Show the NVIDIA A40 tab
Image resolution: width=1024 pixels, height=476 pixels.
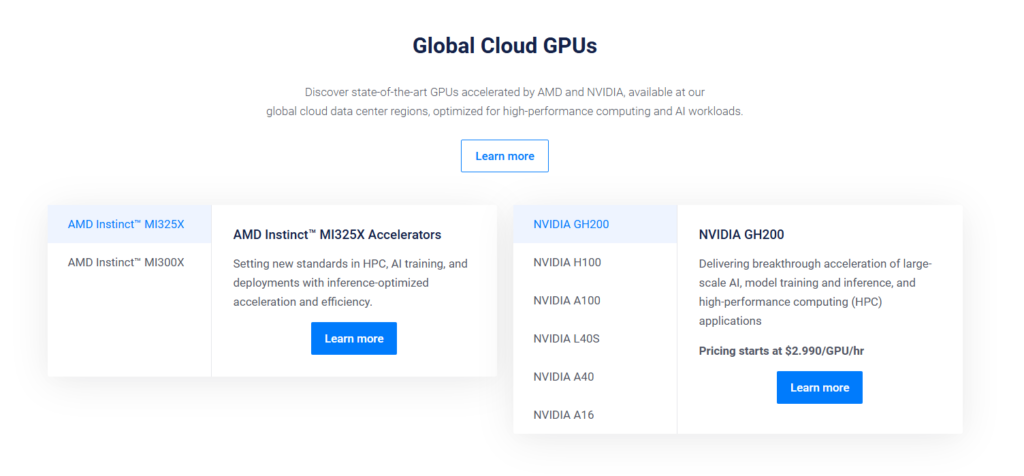tap(595, 376)
